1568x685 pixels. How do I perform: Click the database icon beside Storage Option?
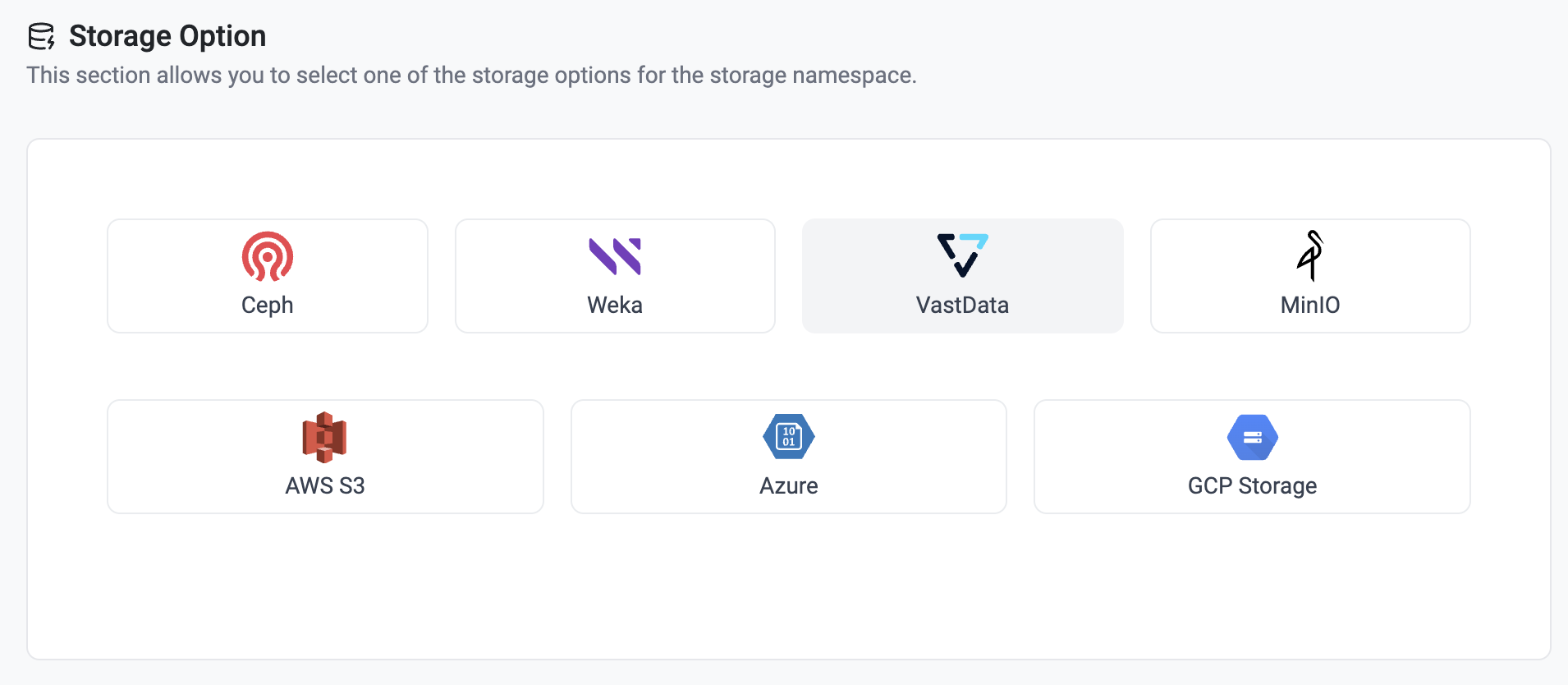pos(41,37)
